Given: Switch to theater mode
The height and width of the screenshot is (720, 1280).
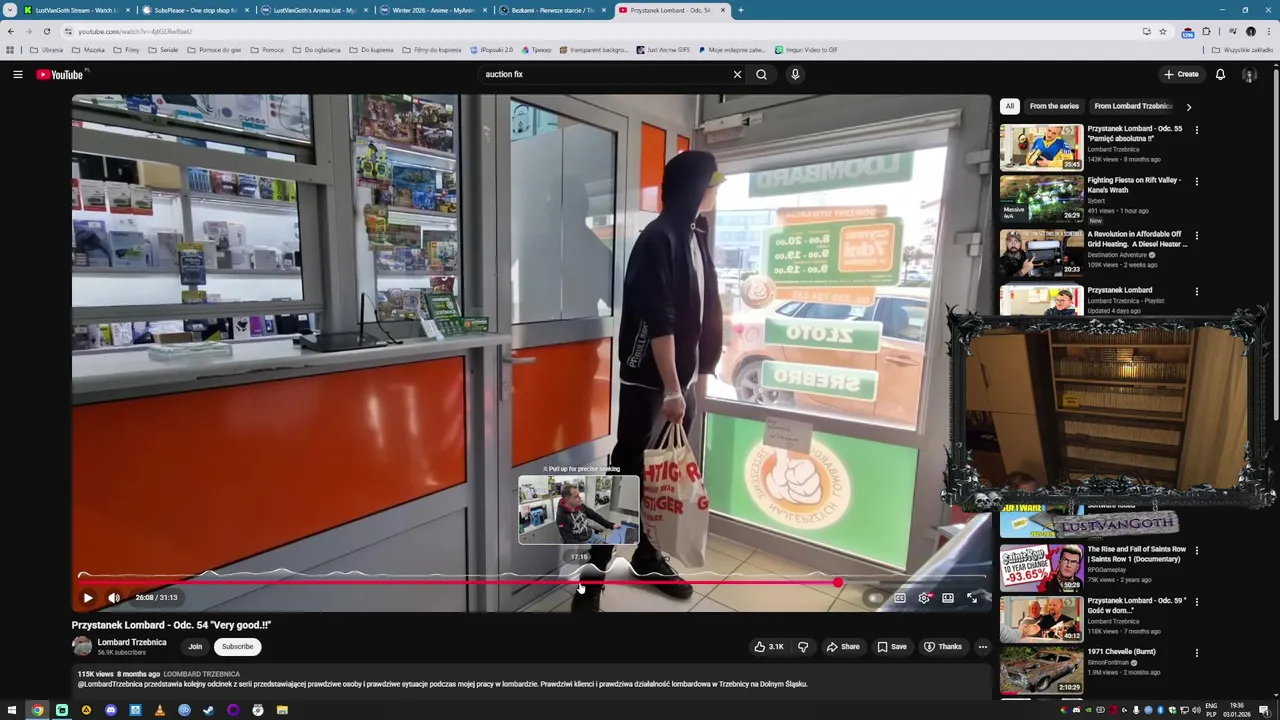Looking at the screenshot, I should (948, 598).
